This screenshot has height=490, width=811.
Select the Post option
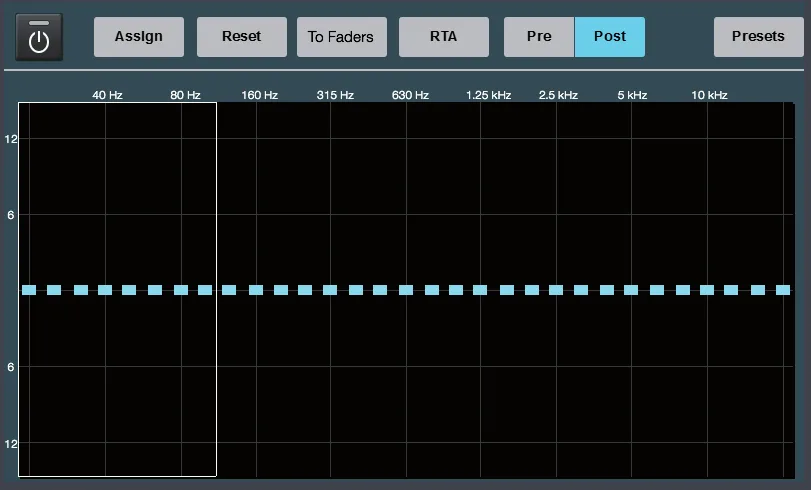click(x=610, y=37)
